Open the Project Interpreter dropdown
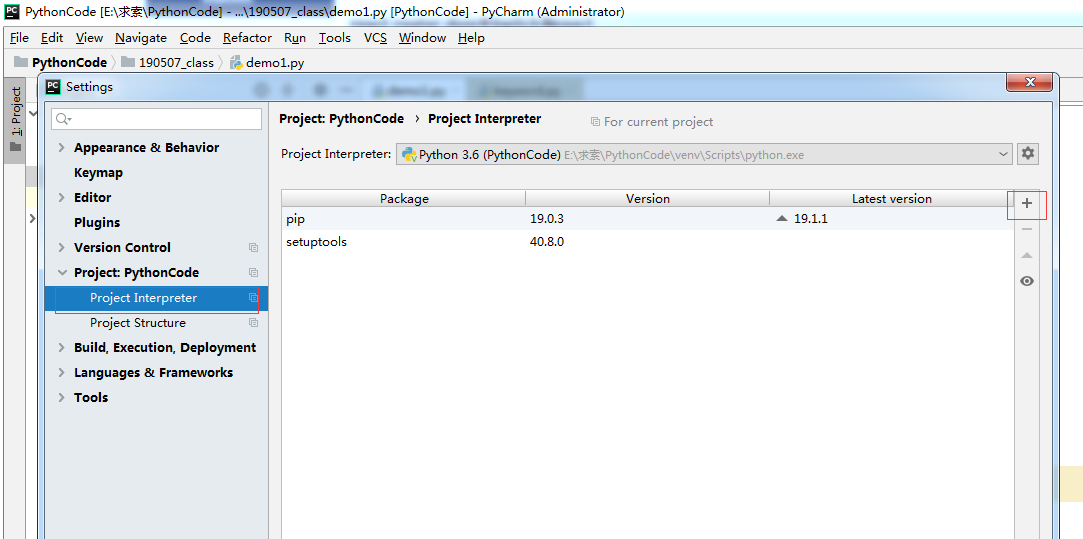 (705, 155)
